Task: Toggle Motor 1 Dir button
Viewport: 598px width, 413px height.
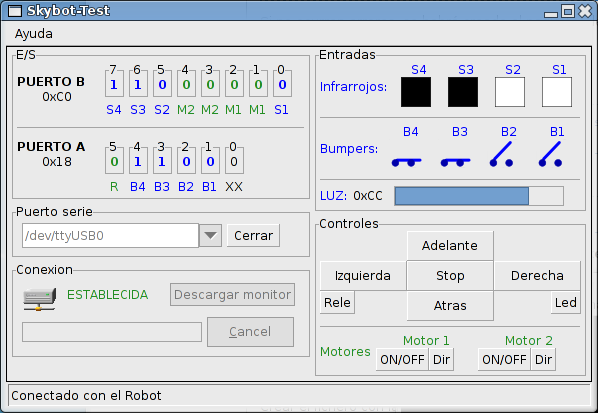Action: 441,359
